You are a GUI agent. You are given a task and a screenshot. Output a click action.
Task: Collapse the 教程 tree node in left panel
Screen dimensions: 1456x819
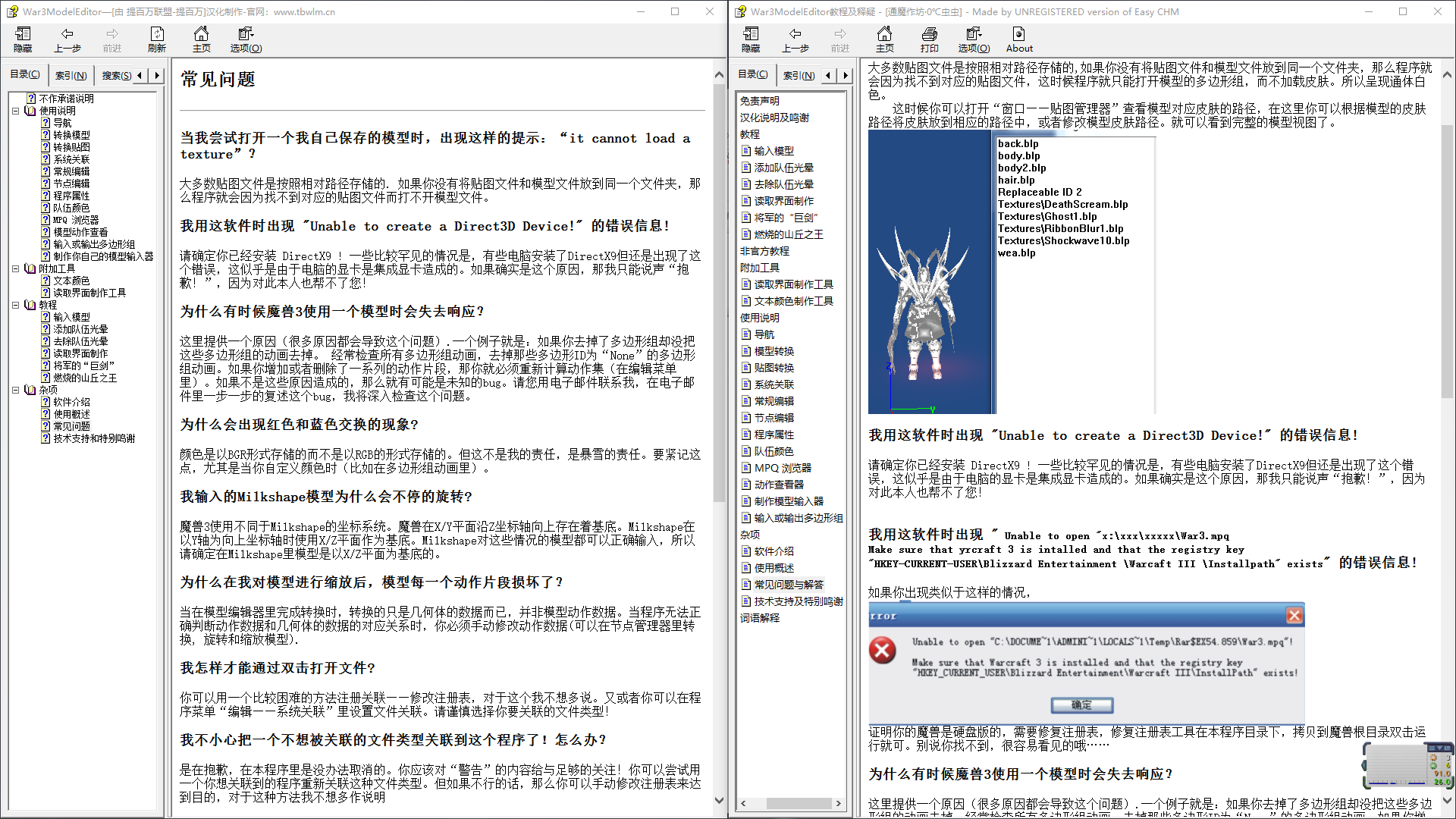16,305
